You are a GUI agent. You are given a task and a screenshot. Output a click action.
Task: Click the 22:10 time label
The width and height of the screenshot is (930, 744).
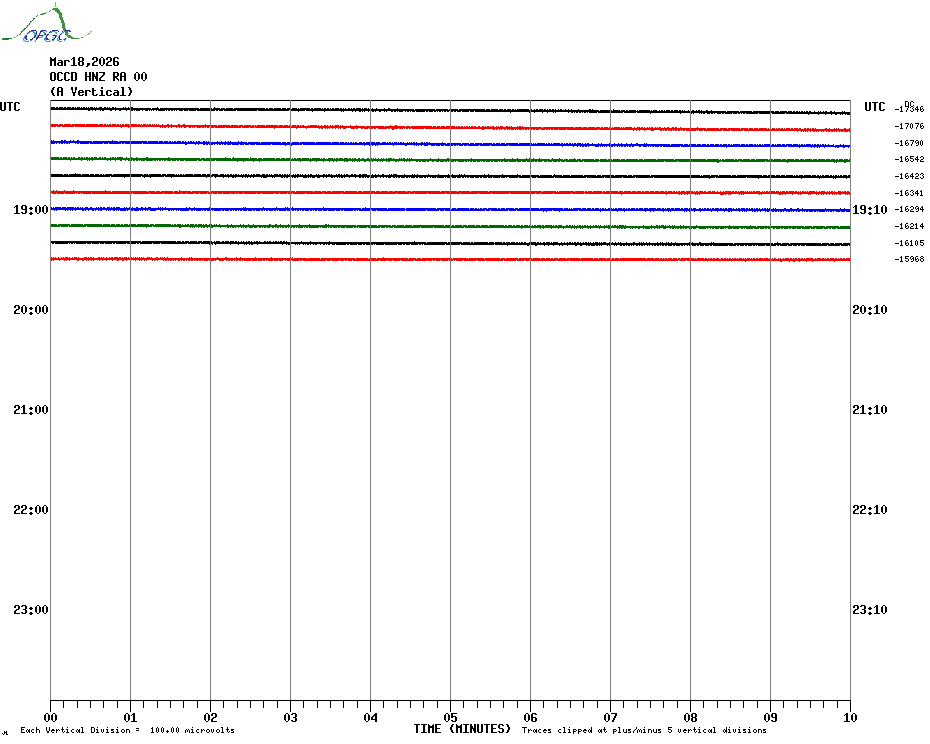pyautogui.click(x=870, y=510)
